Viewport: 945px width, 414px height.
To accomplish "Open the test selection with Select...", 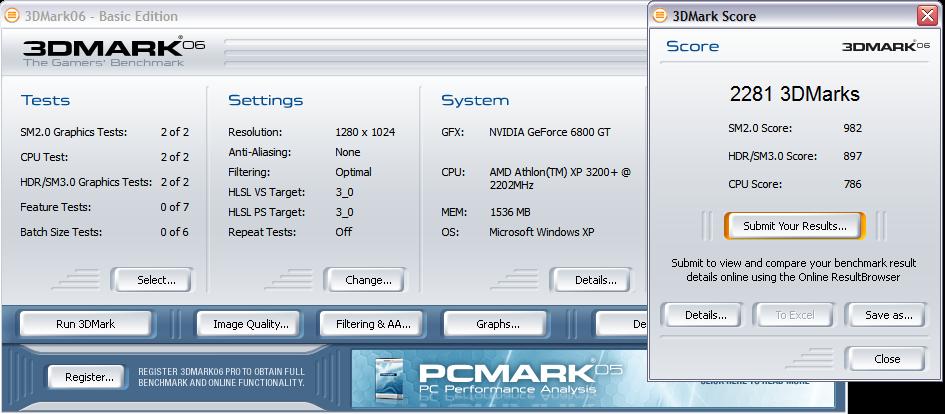I will coord(151,280).
